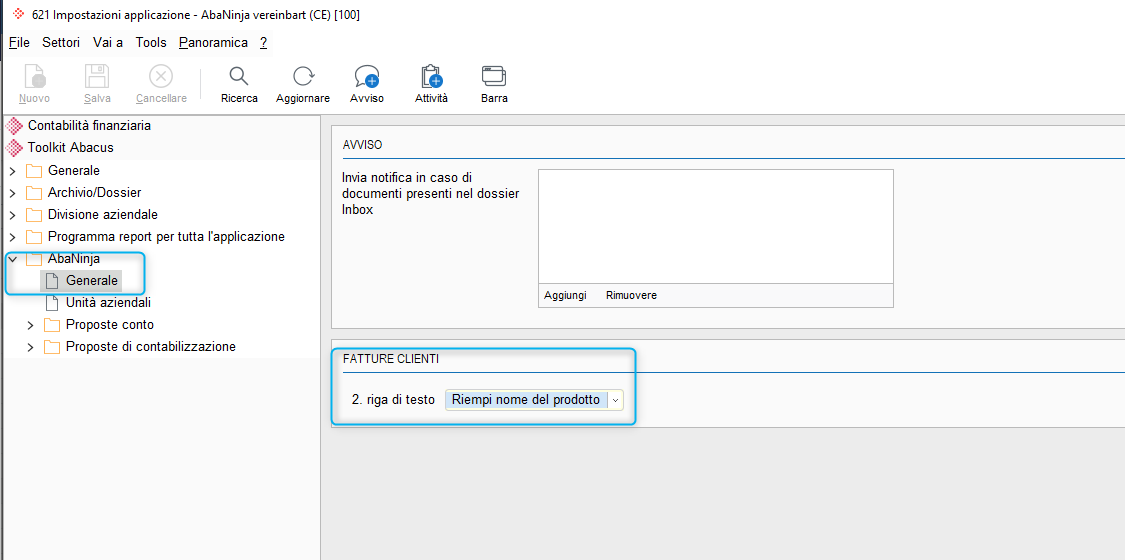Expand the Archivio/Dossier folder
The image size is (1125, 560).
[x=12, y=194]
